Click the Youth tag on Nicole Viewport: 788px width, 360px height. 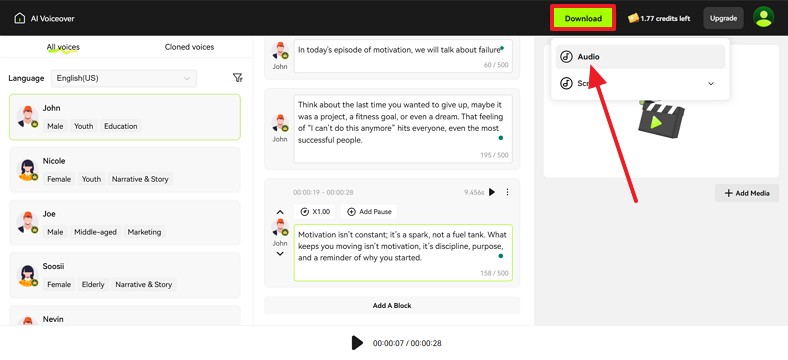[91, 179]
